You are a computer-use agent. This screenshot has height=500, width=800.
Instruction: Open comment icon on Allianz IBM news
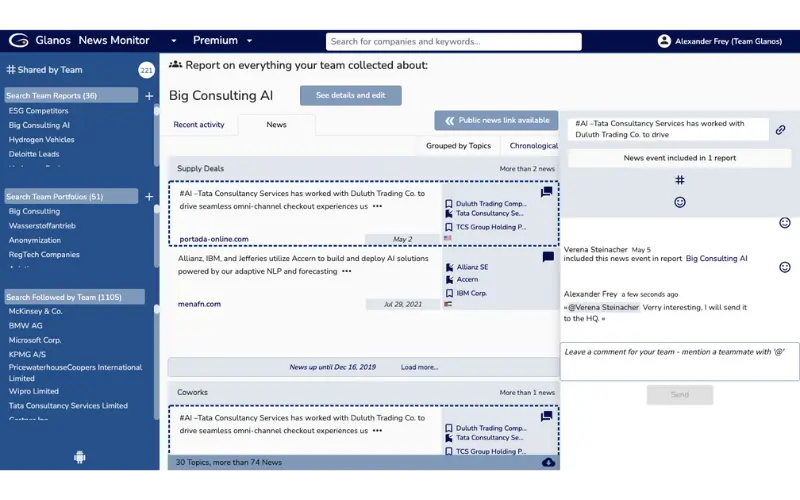(548, 257)
